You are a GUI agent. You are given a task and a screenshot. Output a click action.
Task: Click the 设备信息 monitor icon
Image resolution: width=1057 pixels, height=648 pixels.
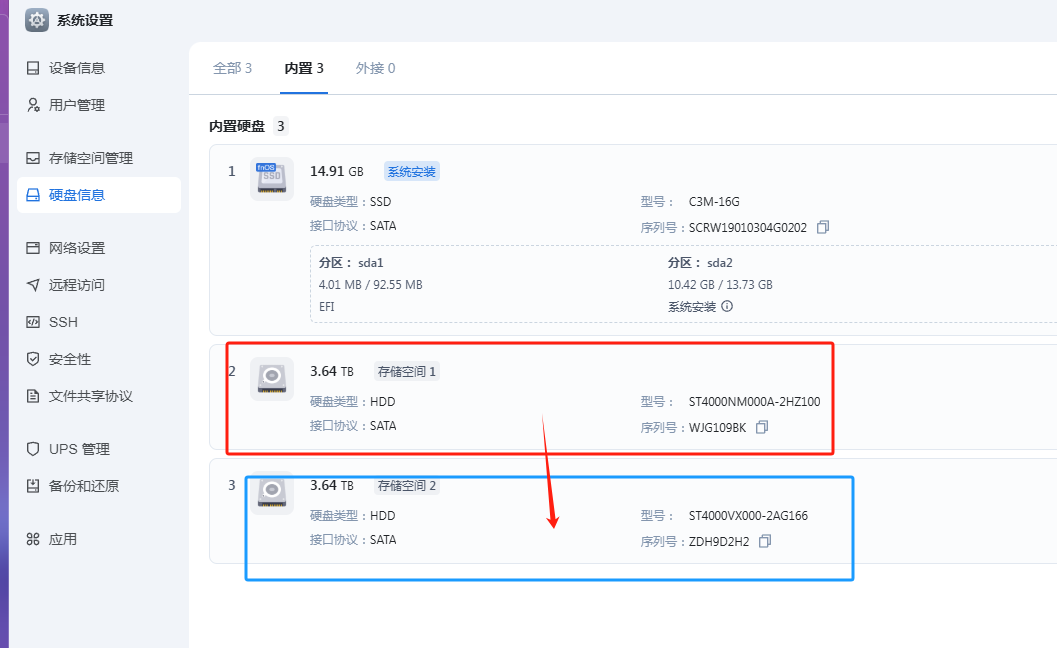(33, 68)
